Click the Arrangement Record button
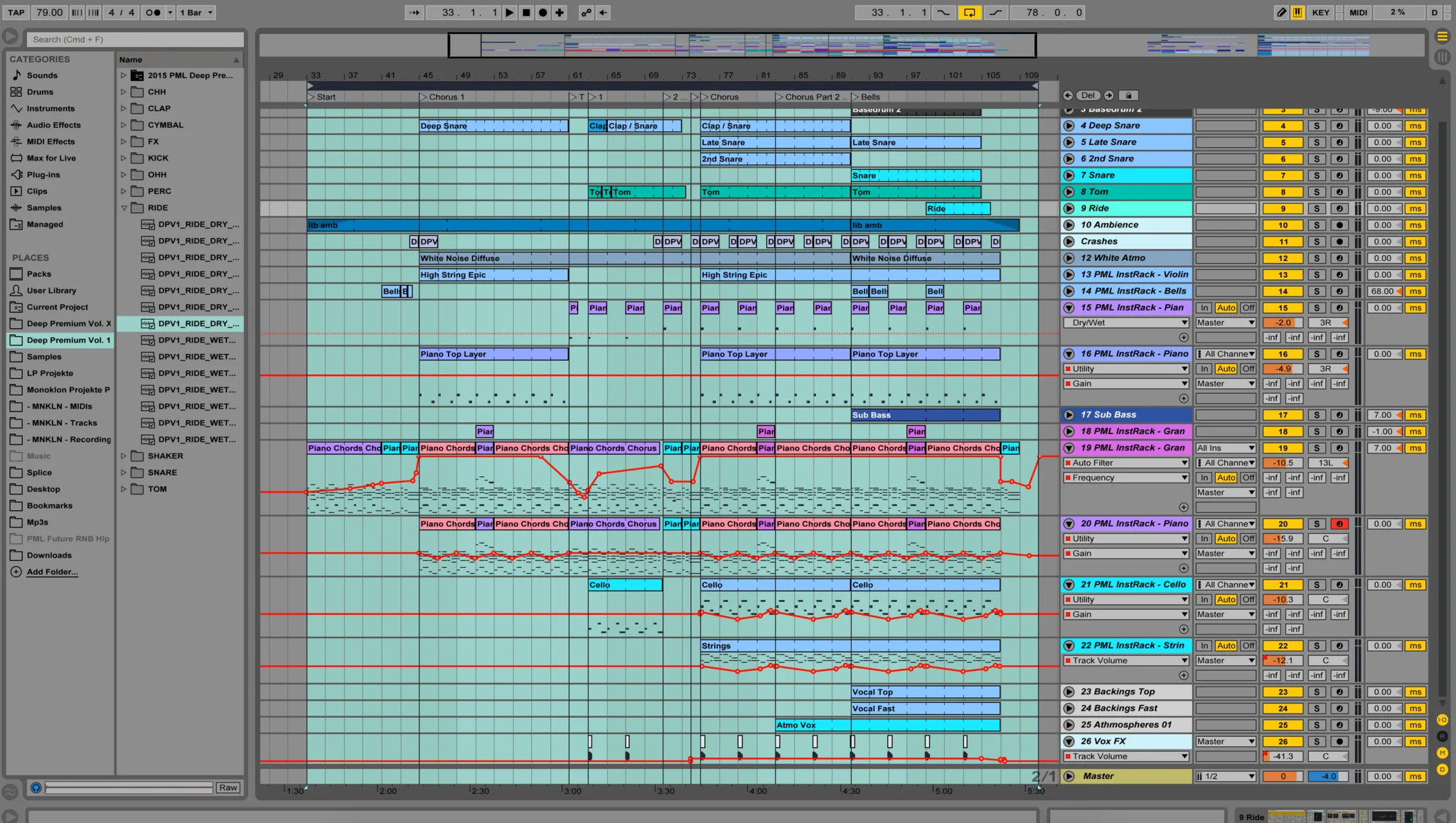 543,12
